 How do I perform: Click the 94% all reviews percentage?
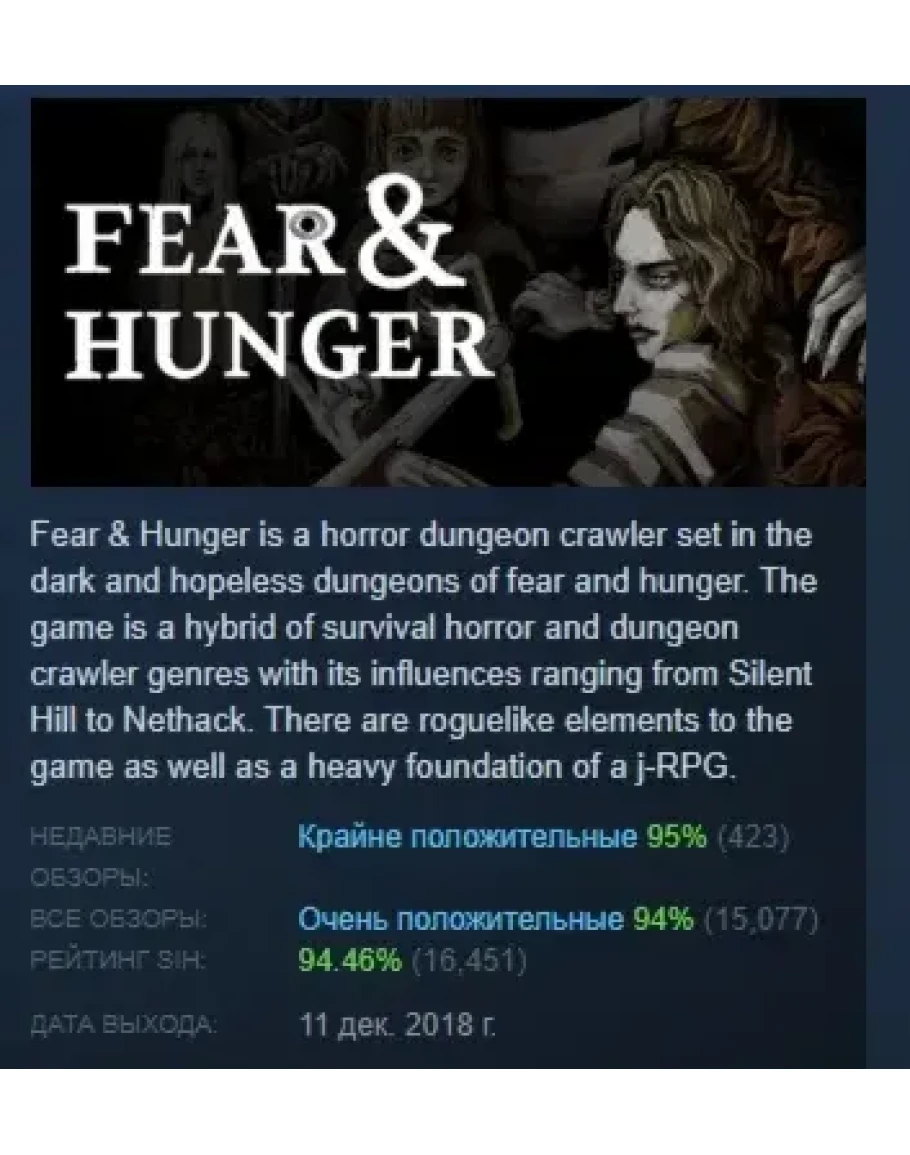pyautogui.click(x=663, y=919)
